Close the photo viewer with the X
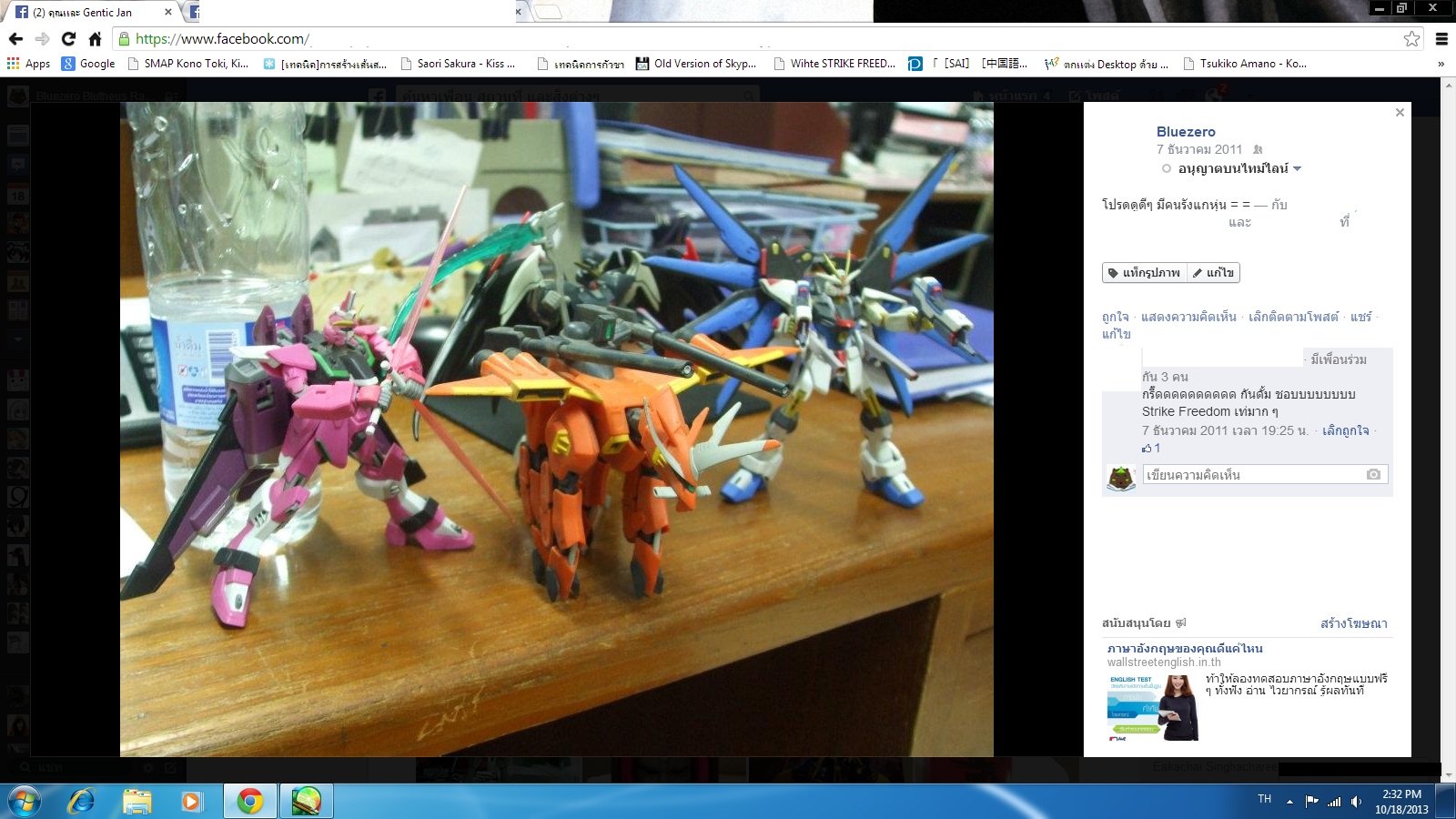The image size is (1456, 819). 1400,113
